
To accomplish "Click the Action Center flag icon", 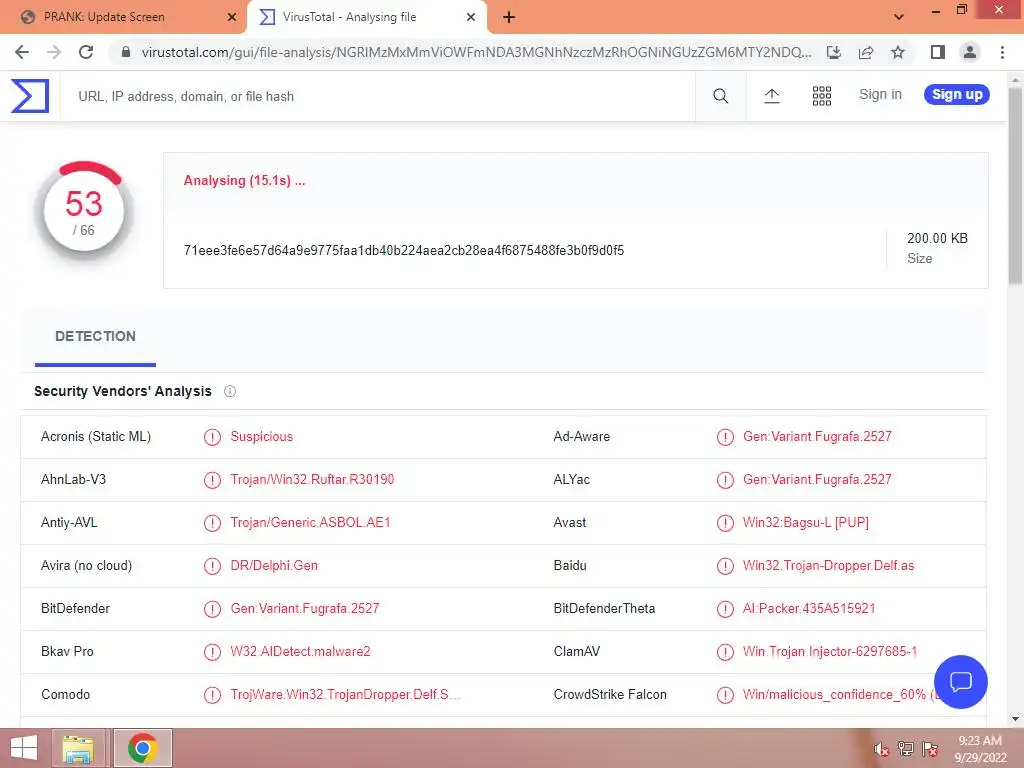I will (x=930, y=749).
